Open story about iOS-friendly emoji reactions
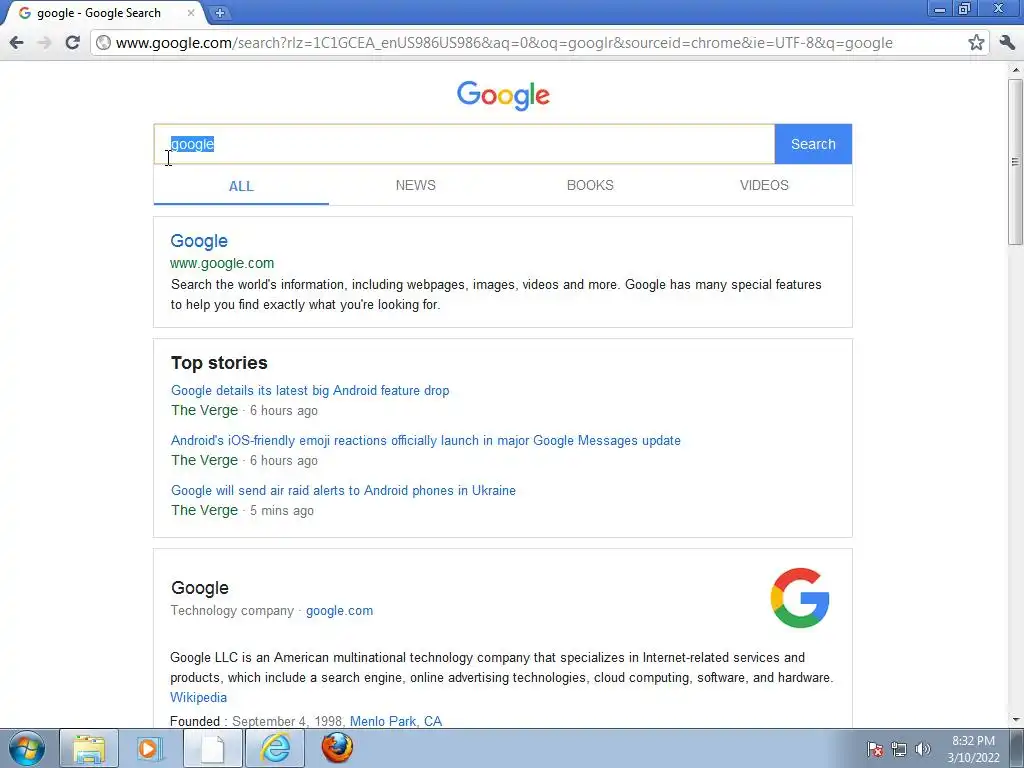 pyautogui.click(x=426, y=441)
